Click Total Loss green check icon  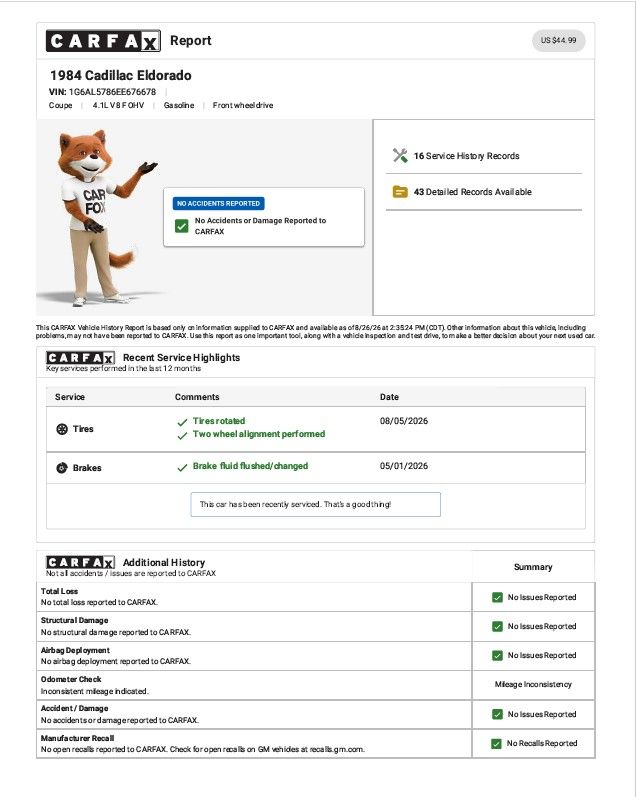pyautogui.click(x=497, y=597)
